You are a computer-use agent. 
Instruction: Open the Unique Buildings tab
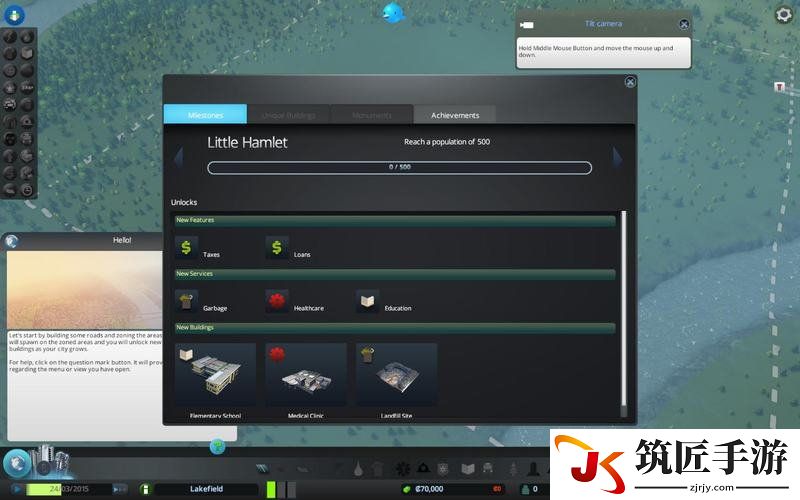tap(289, 115)
